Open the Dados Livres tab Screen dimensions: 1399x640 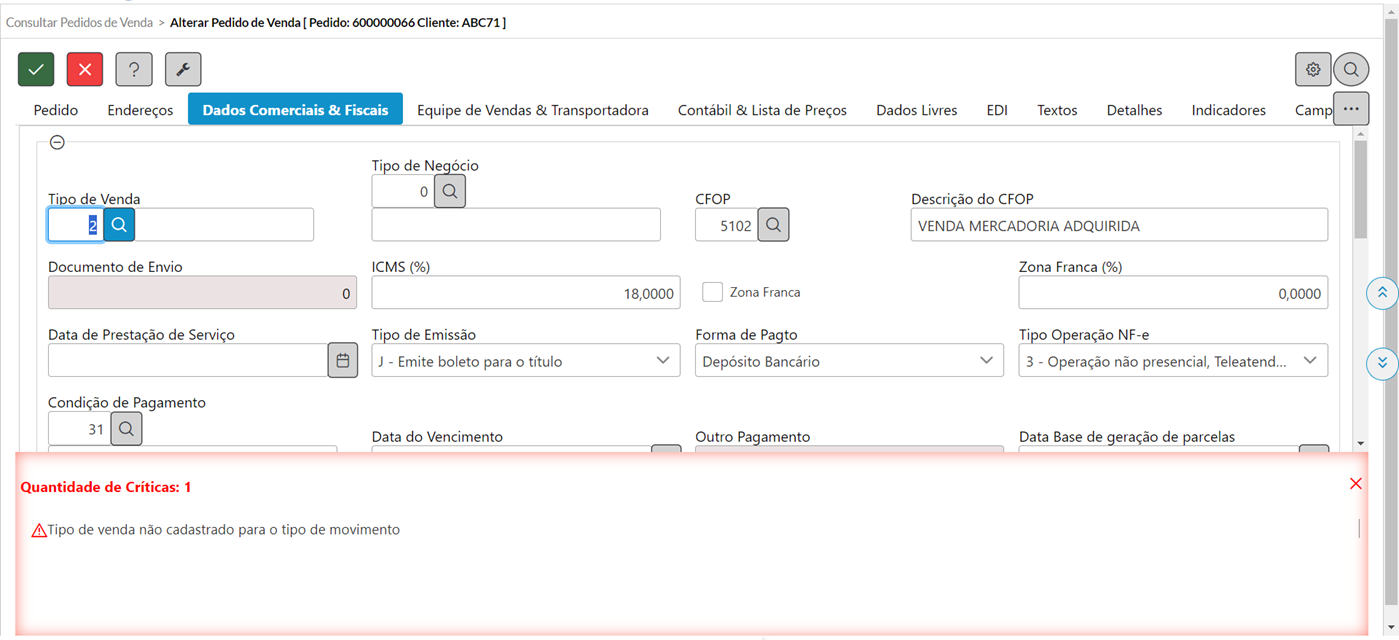(x=917, y=110)
